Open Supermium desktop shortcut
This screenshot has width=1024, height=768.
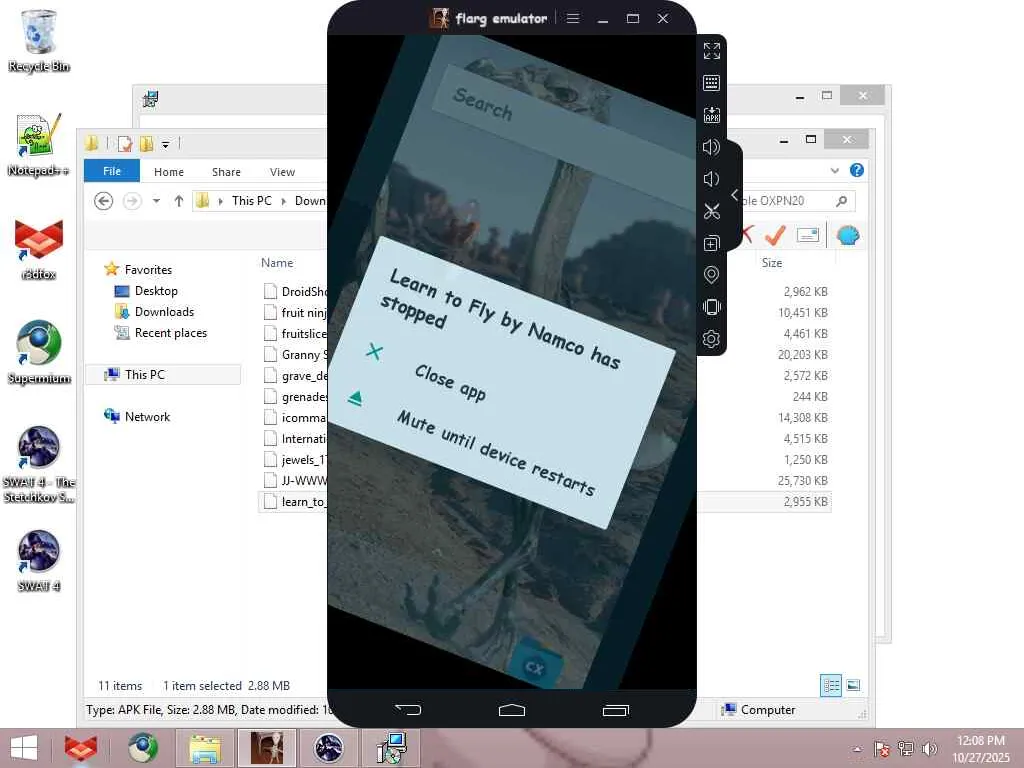(x=39, y=353)
